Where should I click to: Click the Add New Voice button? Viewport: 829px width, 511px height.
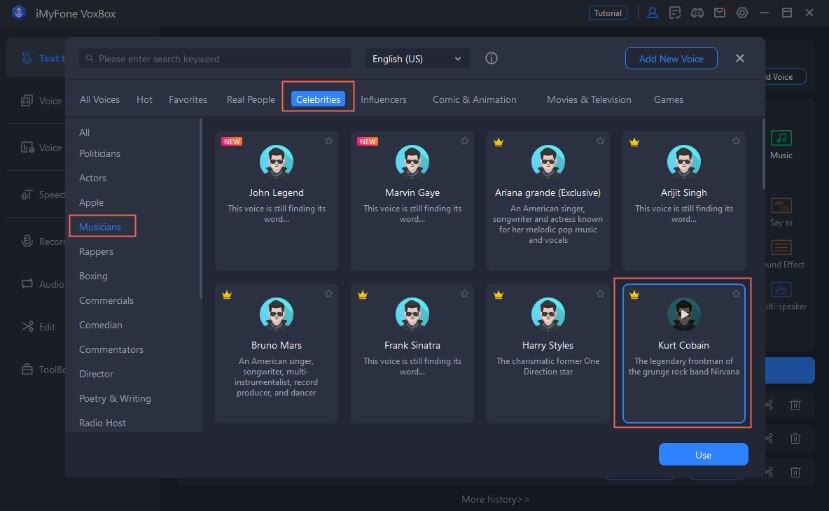tap(671, 59)
